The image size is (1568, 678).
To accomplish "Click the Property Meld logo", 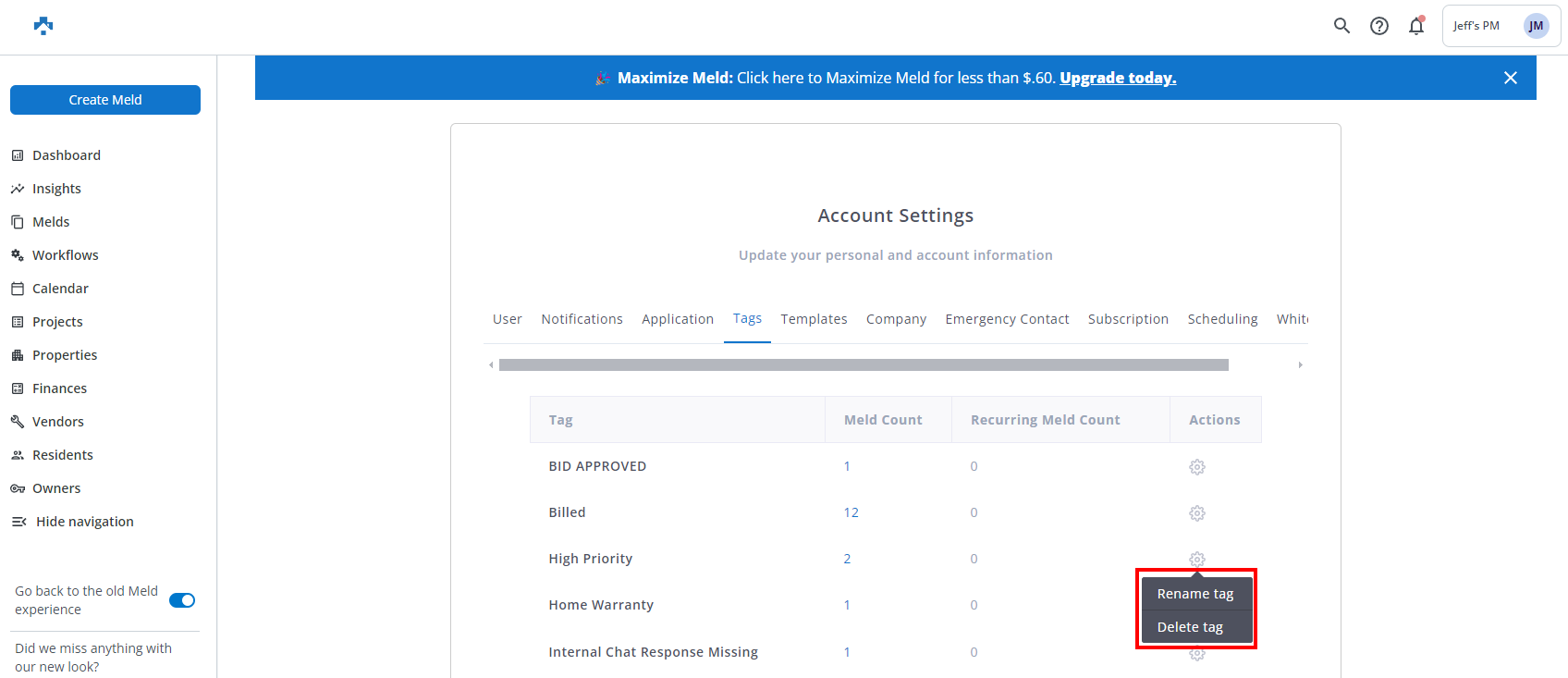I will click(x=43, y=26).
